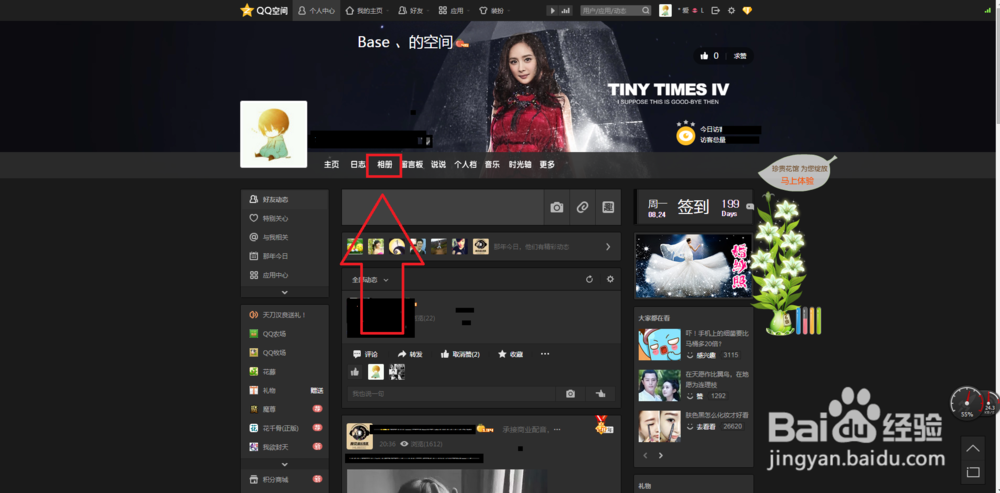Open 应用中心 in the left sidebar

[x=284, y=276]
